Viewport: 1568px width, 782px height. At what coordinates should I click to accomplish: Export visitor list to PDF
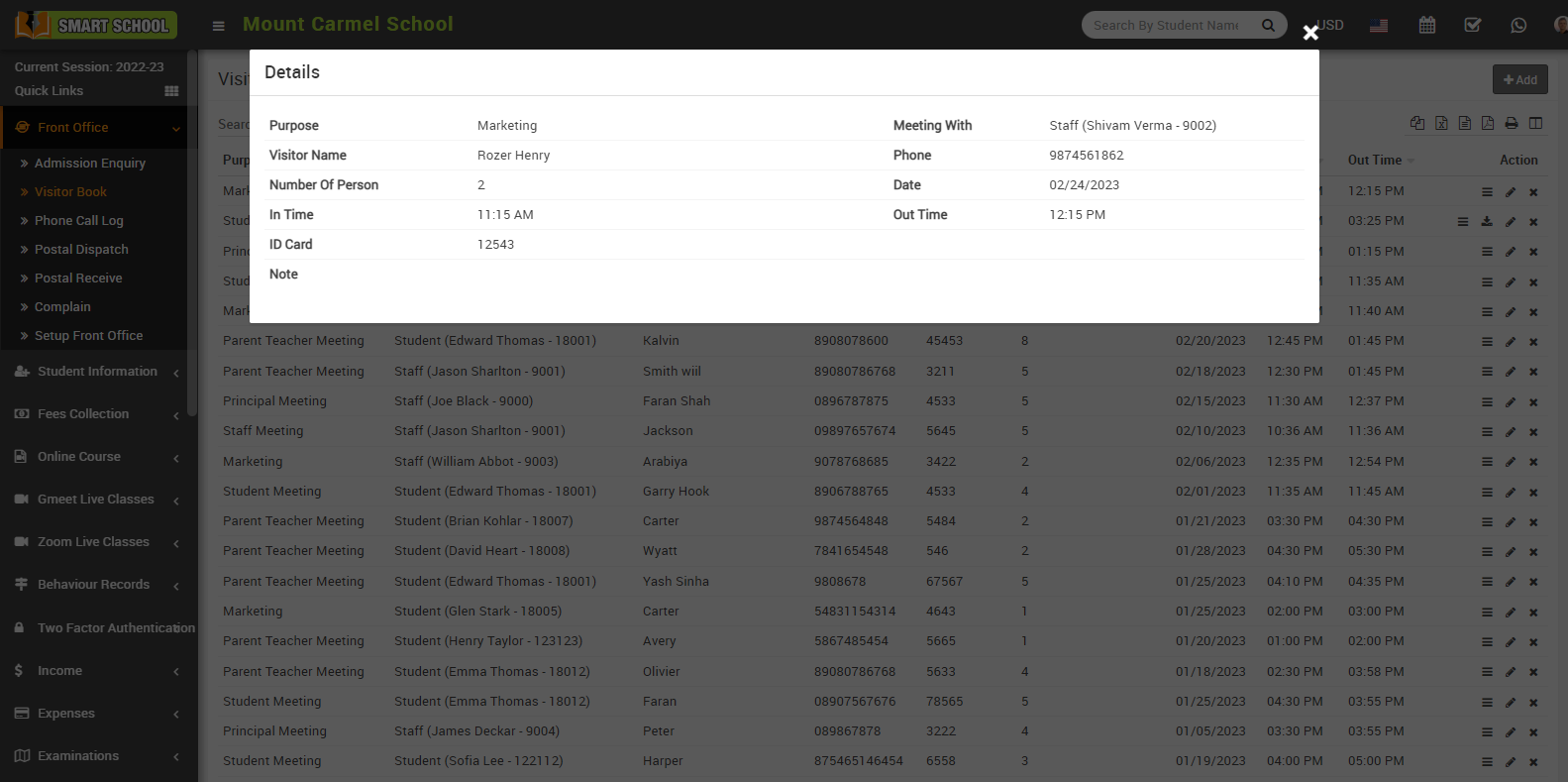pos(1488,123)
